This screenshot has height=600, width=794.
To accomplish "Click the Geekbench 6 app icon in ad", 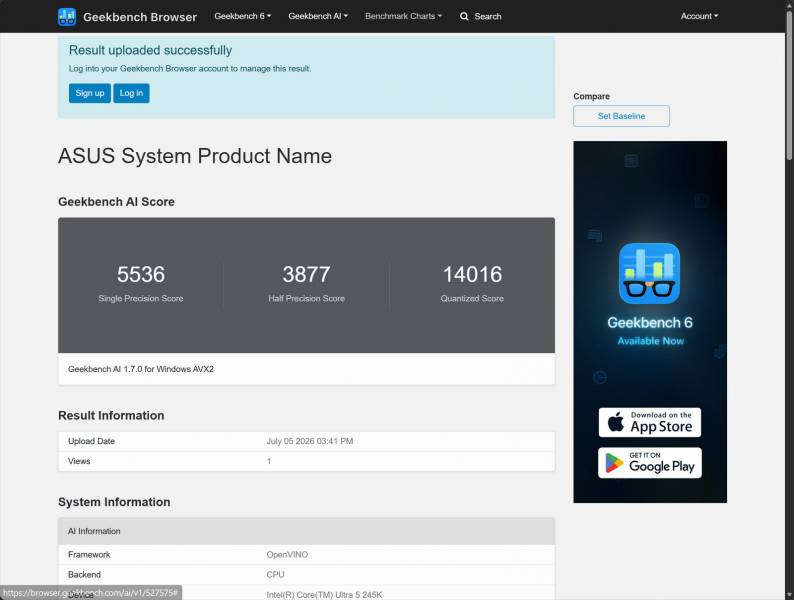I will (649, 273).
